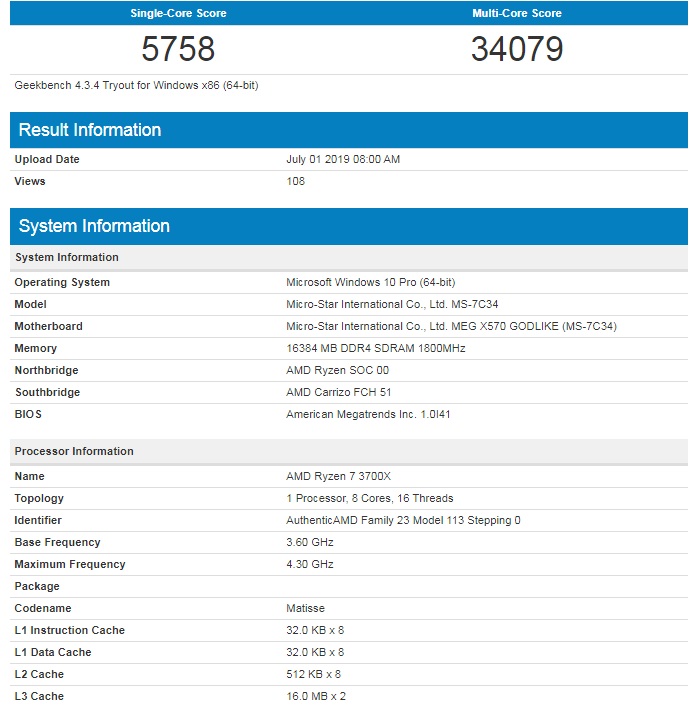This screenshot has width=700, height=705.
Task: Click the Result Information section header
Action: point(349,130)
